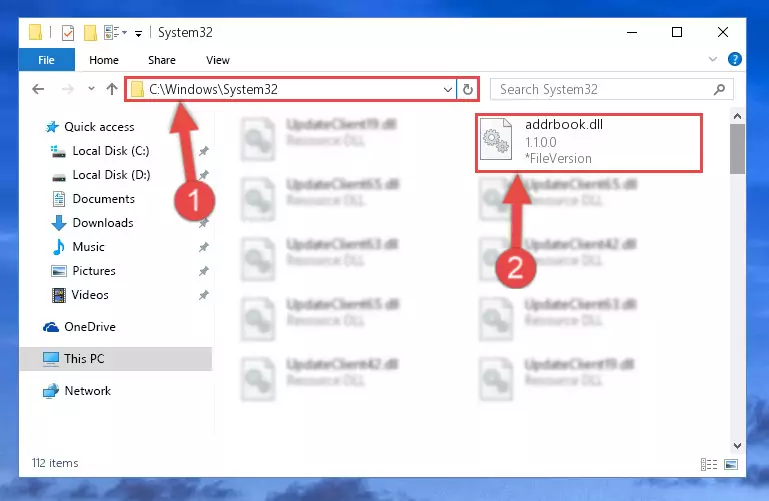This screenshot has height=501, width=769.
Task: Click the C:\Windows\System32 address bar
Action: pyautogui.click(x=290, y=89)
